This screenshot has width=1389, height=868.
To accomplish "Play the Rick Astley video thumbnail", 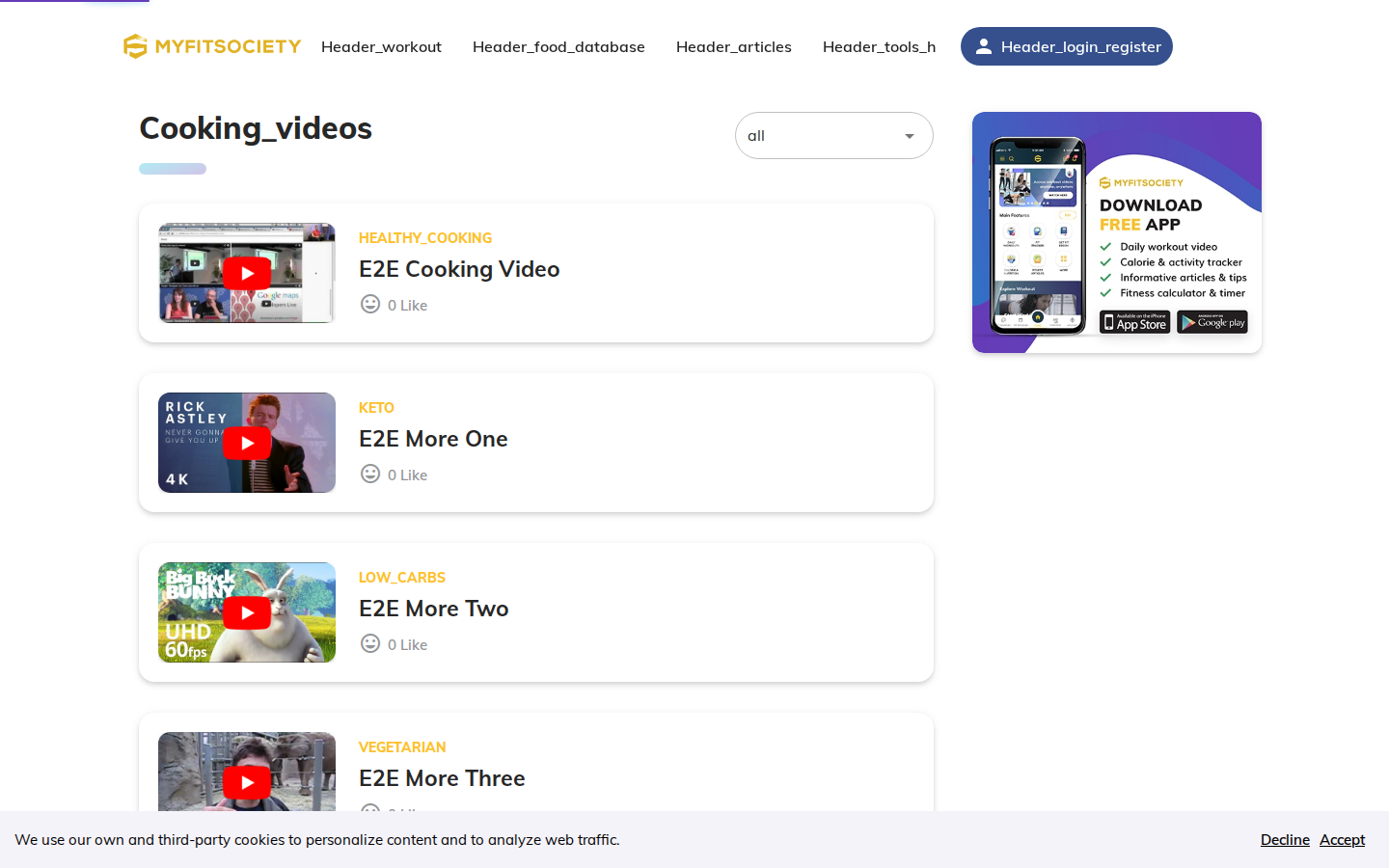I will tap(247, 443).
